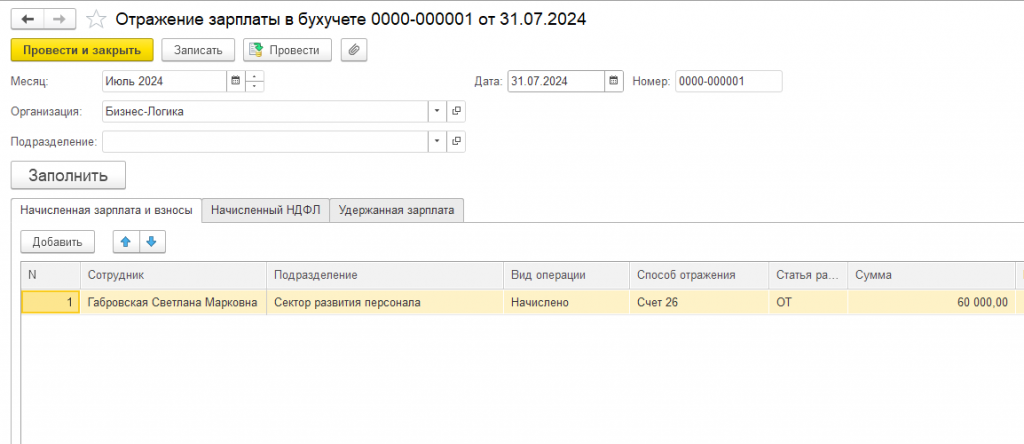Click Провести и закрыть button
The image size is (1024, 444).
click(82, 50)
